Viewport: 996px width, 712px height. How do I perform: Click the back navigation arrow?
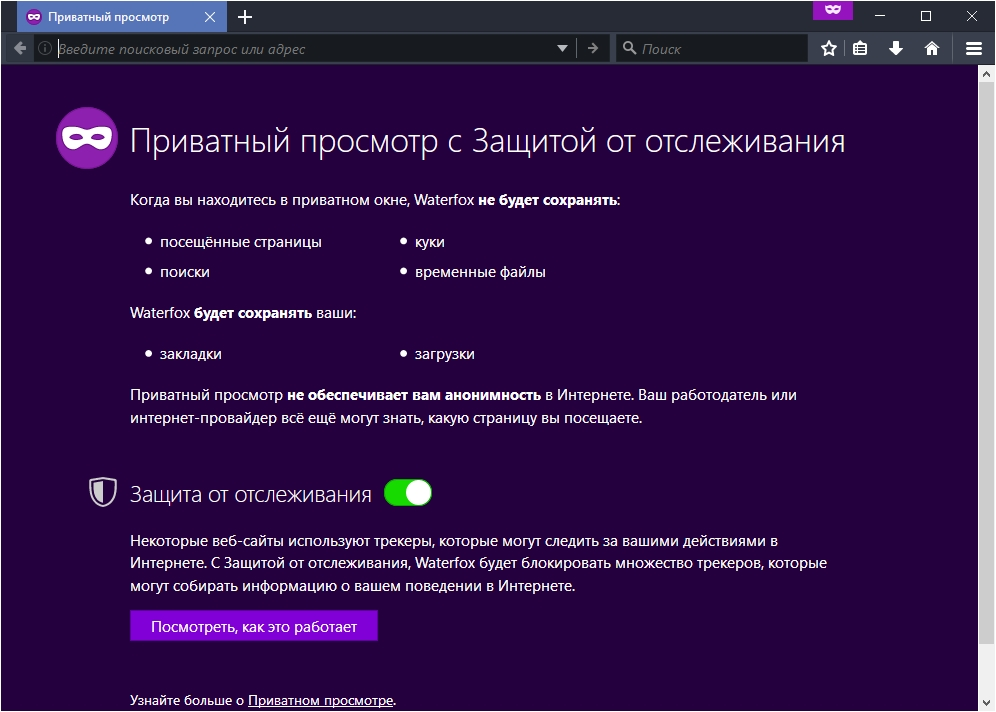[x=20, y=48]
